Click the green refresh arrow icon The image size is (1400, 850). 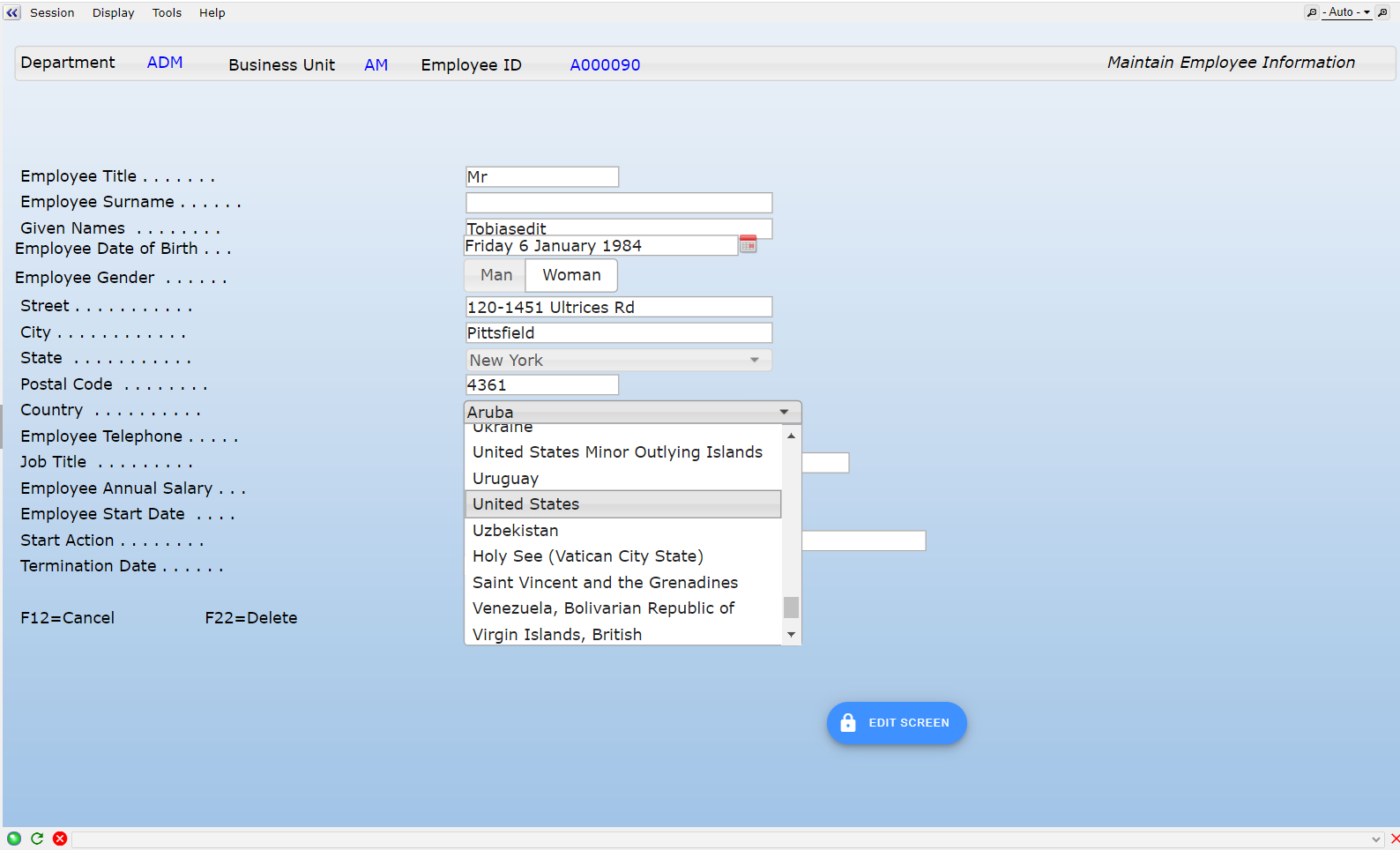(x=37, y=839)
